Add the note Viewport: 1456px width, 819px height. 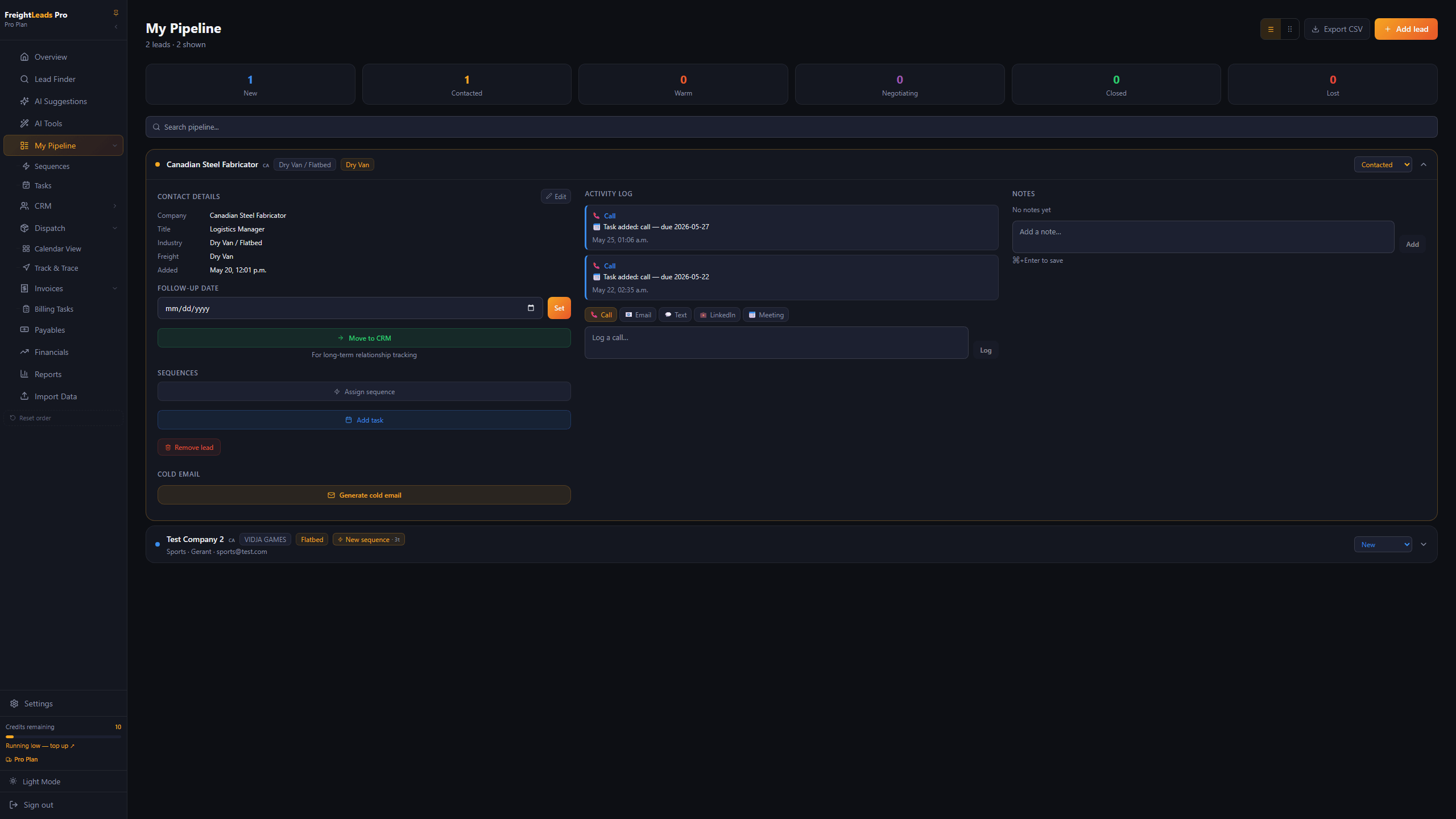pos(1412,245)
